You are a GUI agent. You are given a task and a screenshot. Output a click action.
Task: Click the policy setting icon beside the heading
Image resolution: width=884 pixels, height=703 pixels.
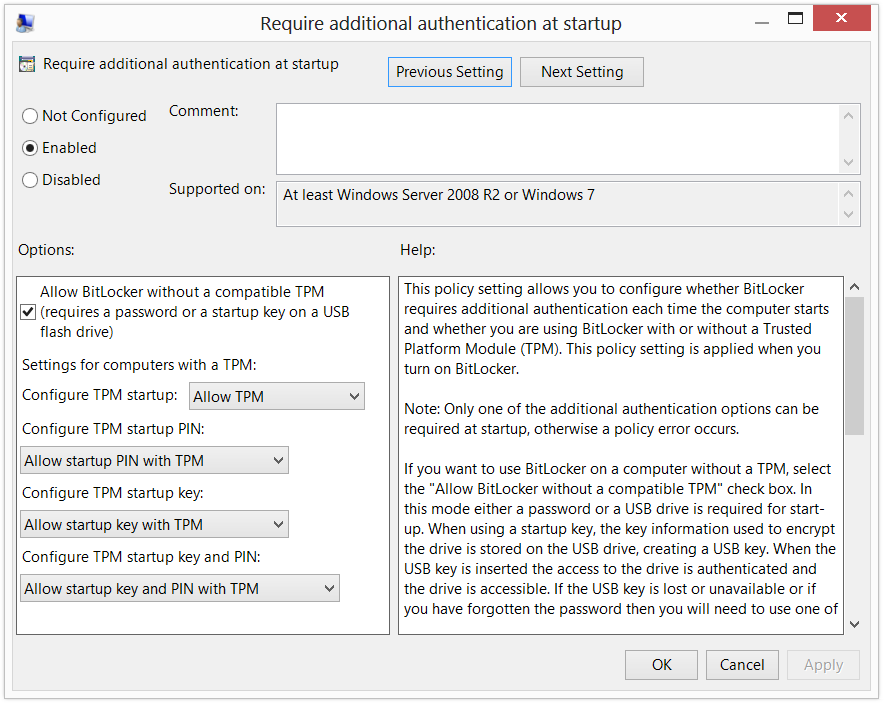(27, 64)
